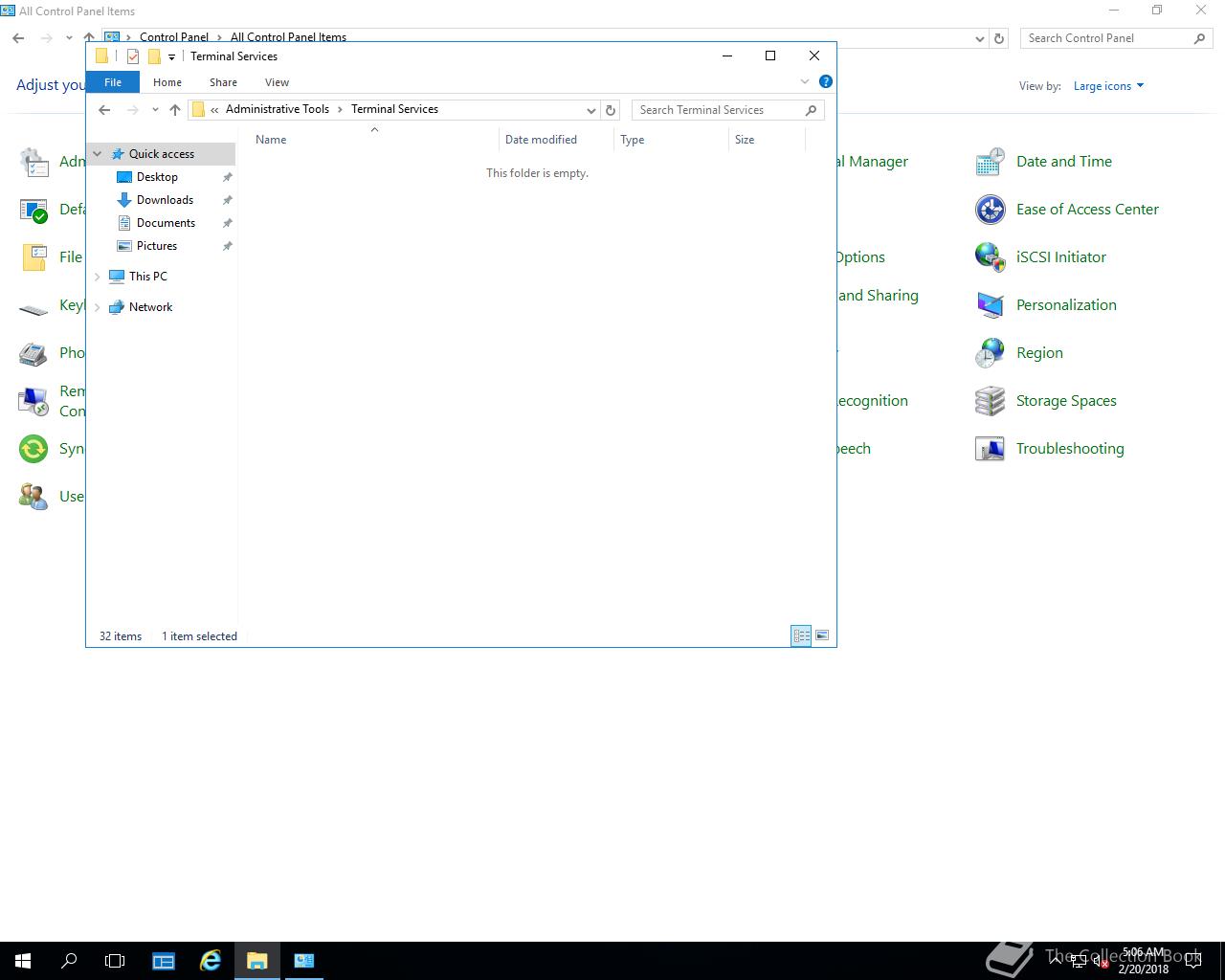Open Desktop in Quick access
The width and height of the screenshot is (1225, 980).
tap(157, 177)
